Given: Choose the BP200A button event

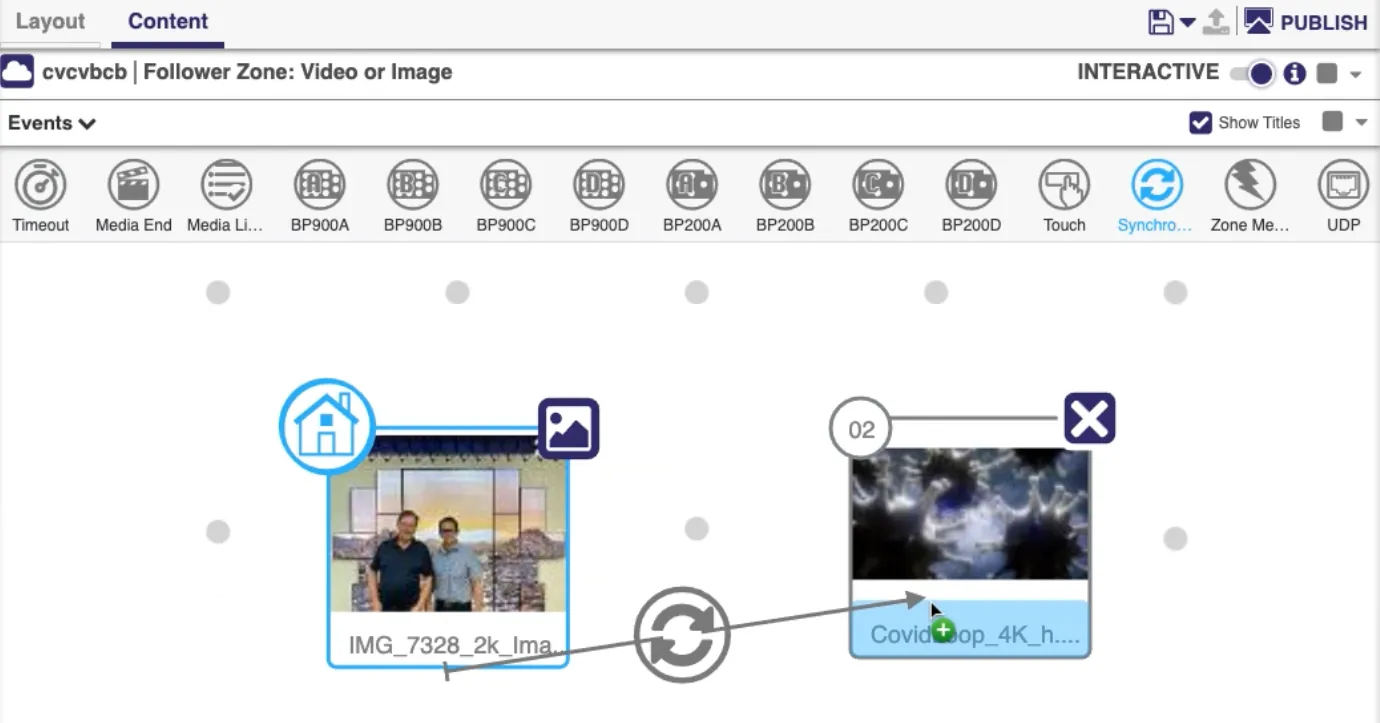Looking at the screenshot, I should [692, 185].
